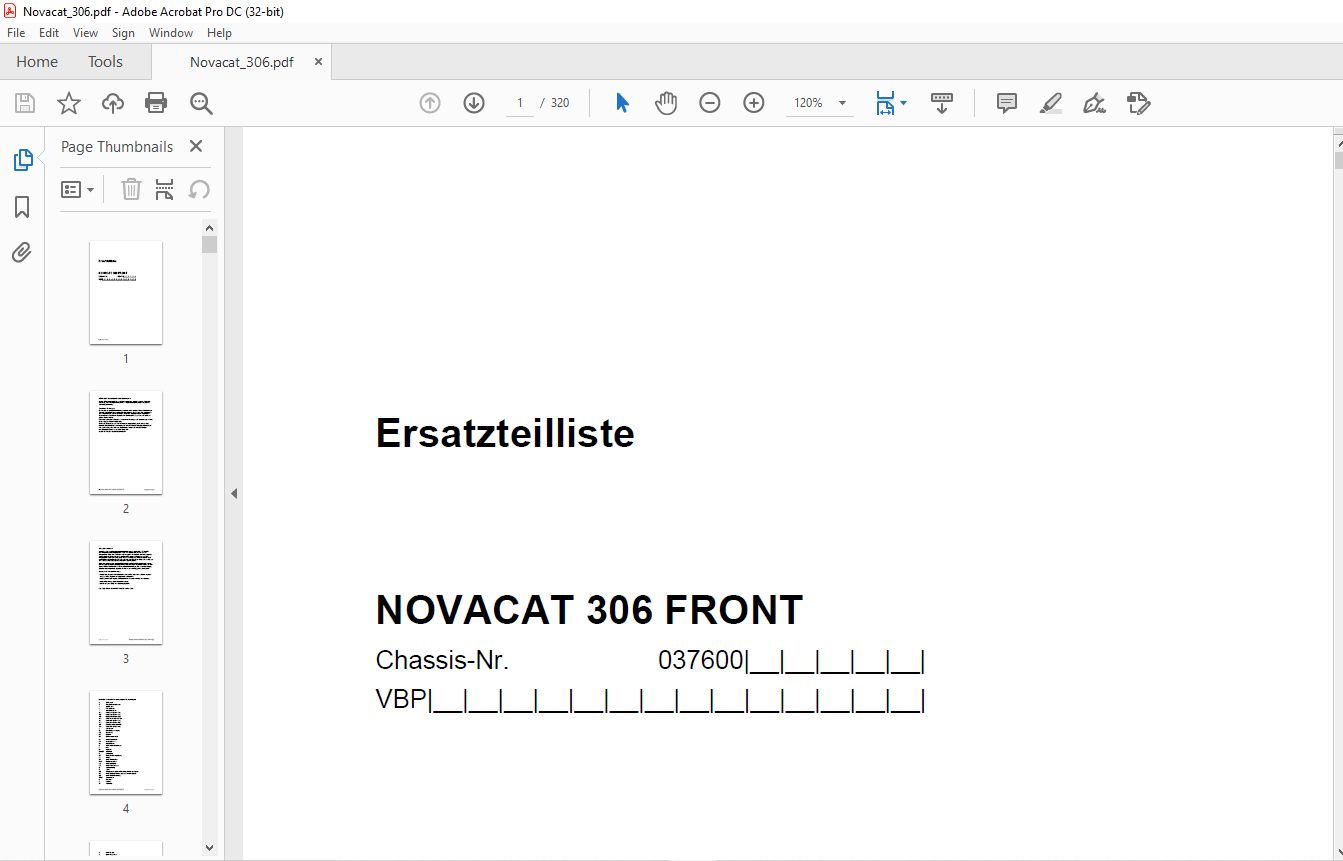Click the scrolling mode keyboard icon
Image resolution: width=1343 pixels, height=861 pixels.
click(942, 103)
